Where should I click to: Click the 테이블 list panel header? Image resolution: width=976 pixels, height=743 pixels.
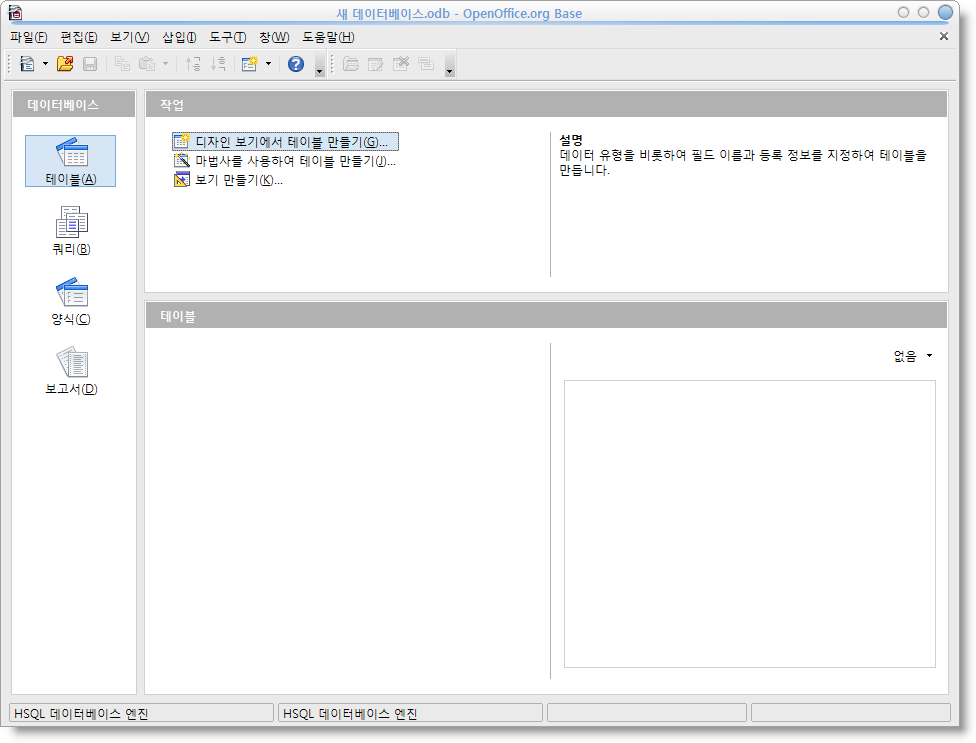(x=547, y=315)
